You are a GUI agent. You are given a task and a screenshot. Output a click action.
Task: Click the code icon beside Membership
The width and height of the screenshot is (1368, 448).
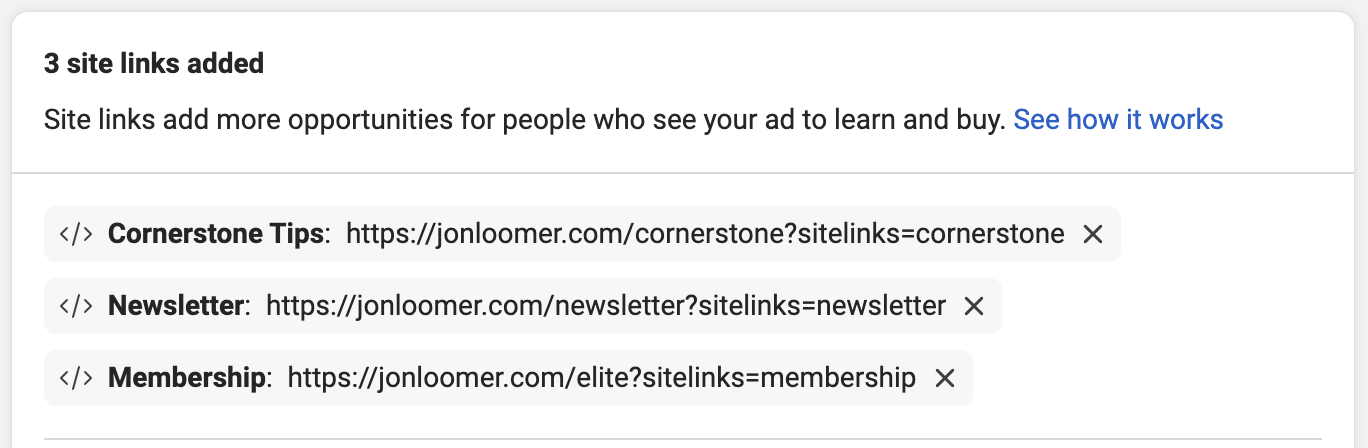76,378
